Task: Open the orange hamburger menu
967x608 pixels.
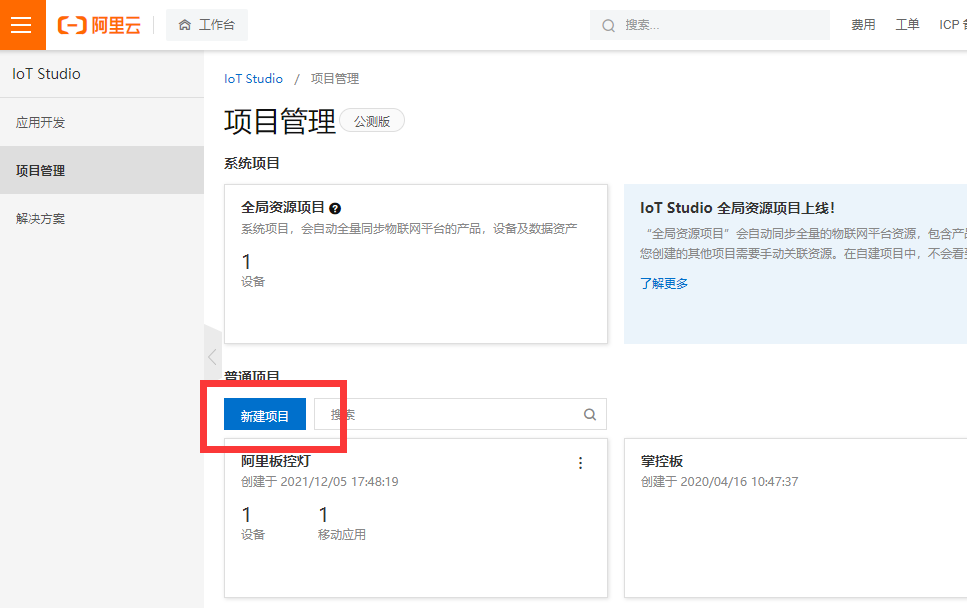Action: click(22, 25)
